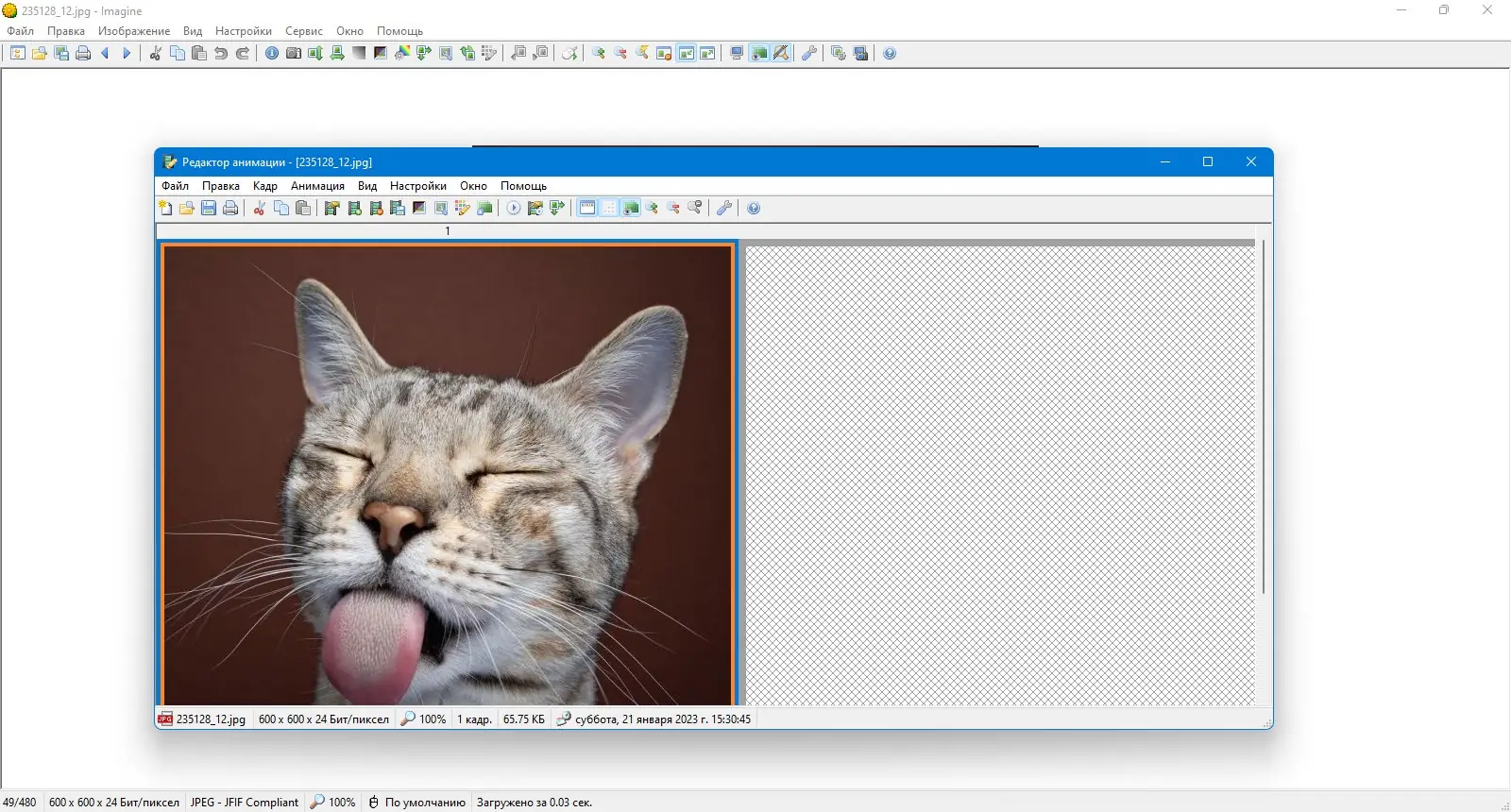This screenshot has height=812, width=1511.
Task: Zoom out using the animation editor toolbar
Action: pyautogui.click(x=674, y=208)
